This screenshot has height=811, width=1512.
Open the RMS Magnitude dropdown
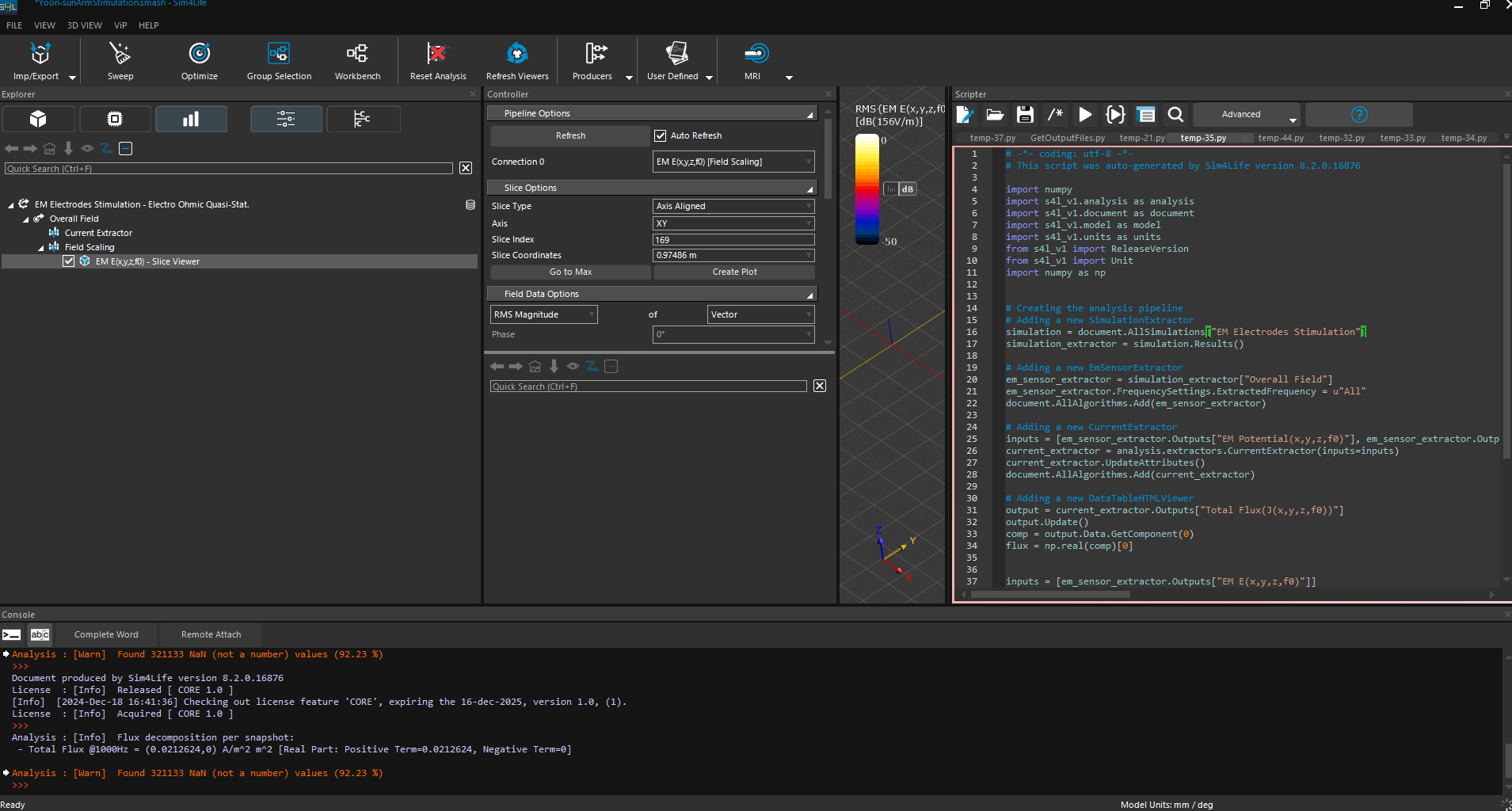pos(544,314)
